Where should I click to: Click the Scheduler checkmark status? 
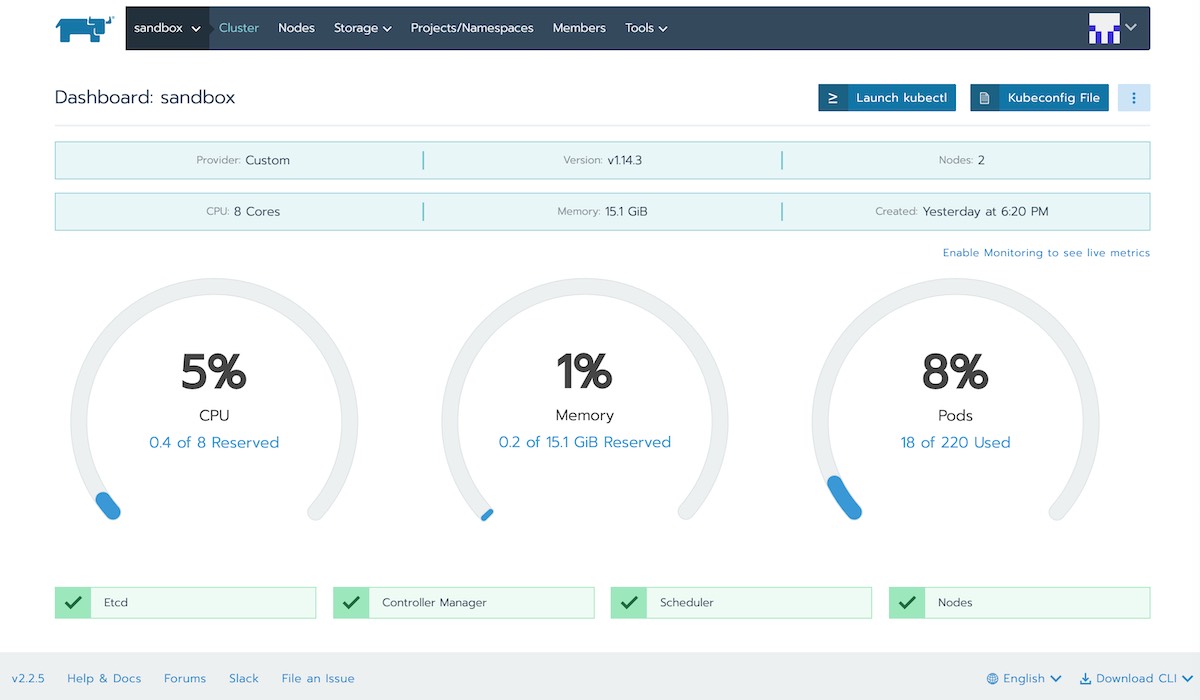click(x=629, y=603)
